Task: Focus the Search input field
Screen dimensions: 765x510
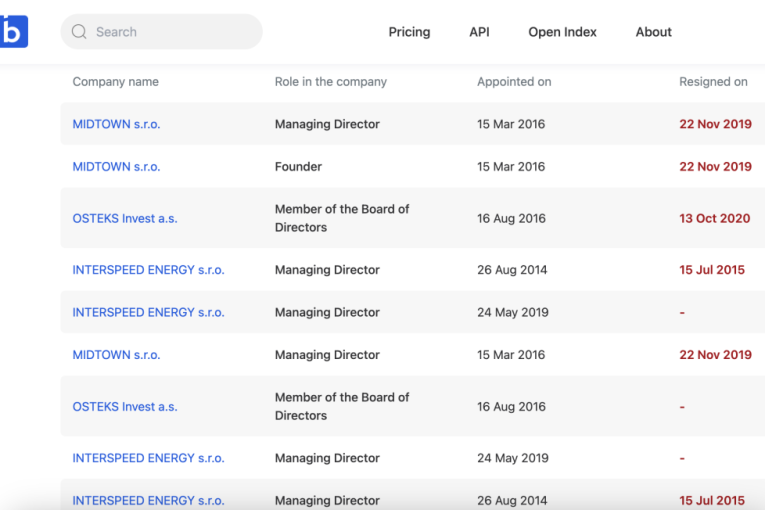Action: coord(170,32)
